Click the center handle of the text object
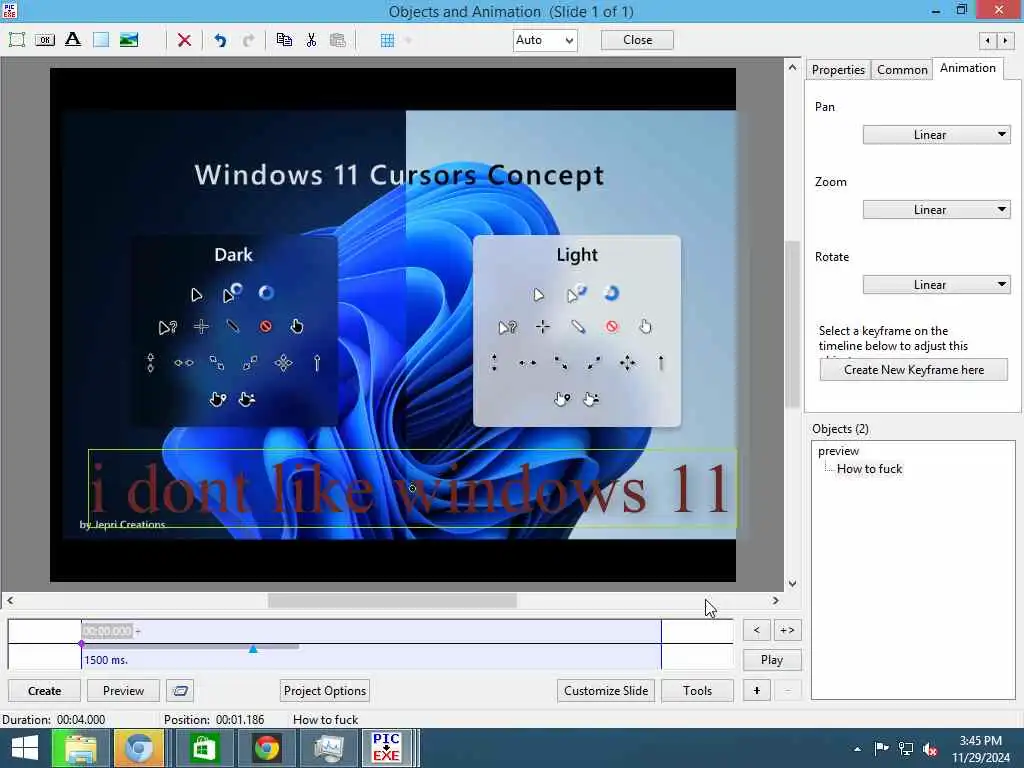 click(412, 488)
